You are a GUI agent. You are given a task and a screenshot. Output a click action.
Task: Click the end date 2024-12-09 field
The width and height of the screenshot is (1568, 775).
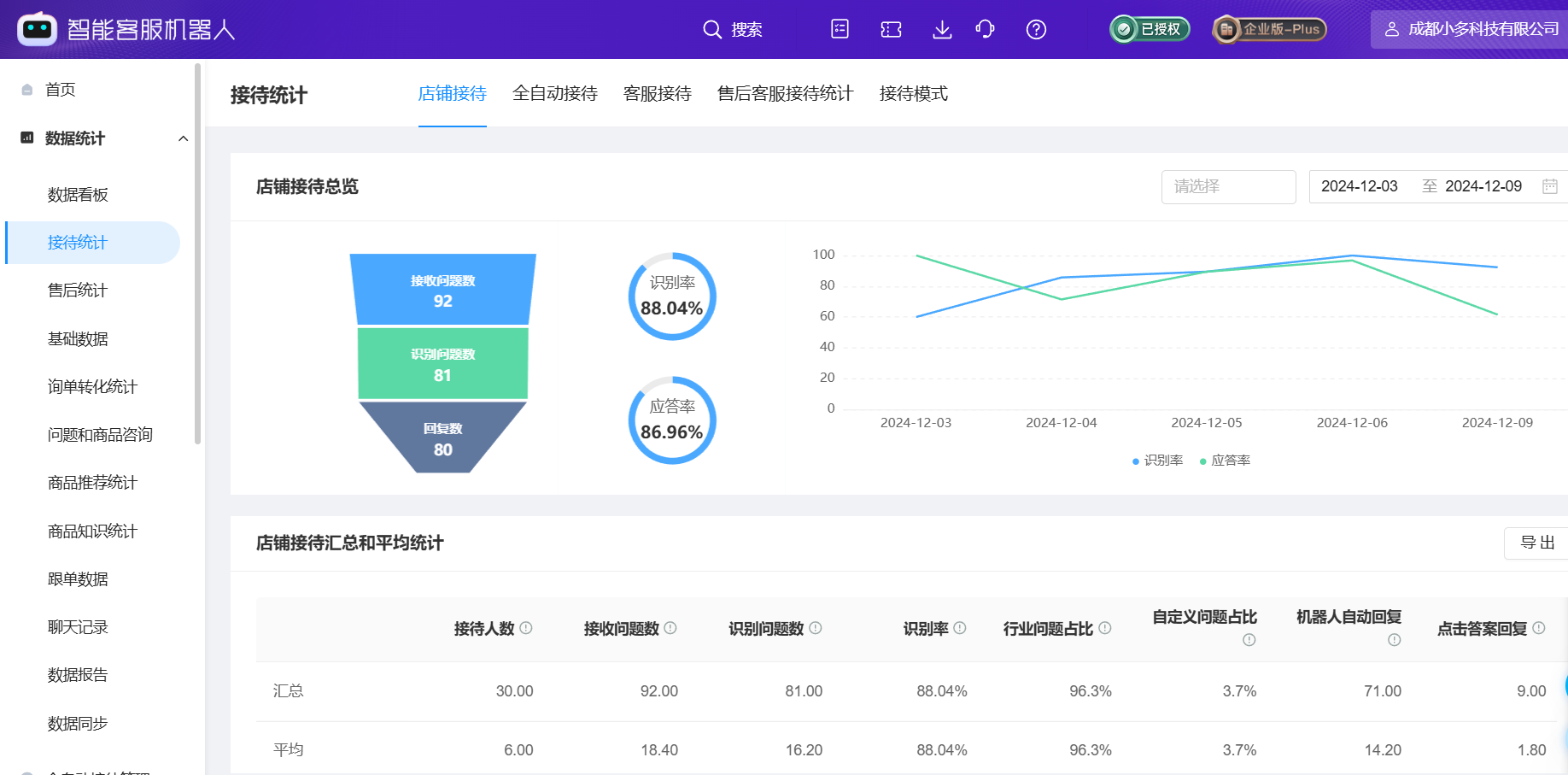(1483, 186)
